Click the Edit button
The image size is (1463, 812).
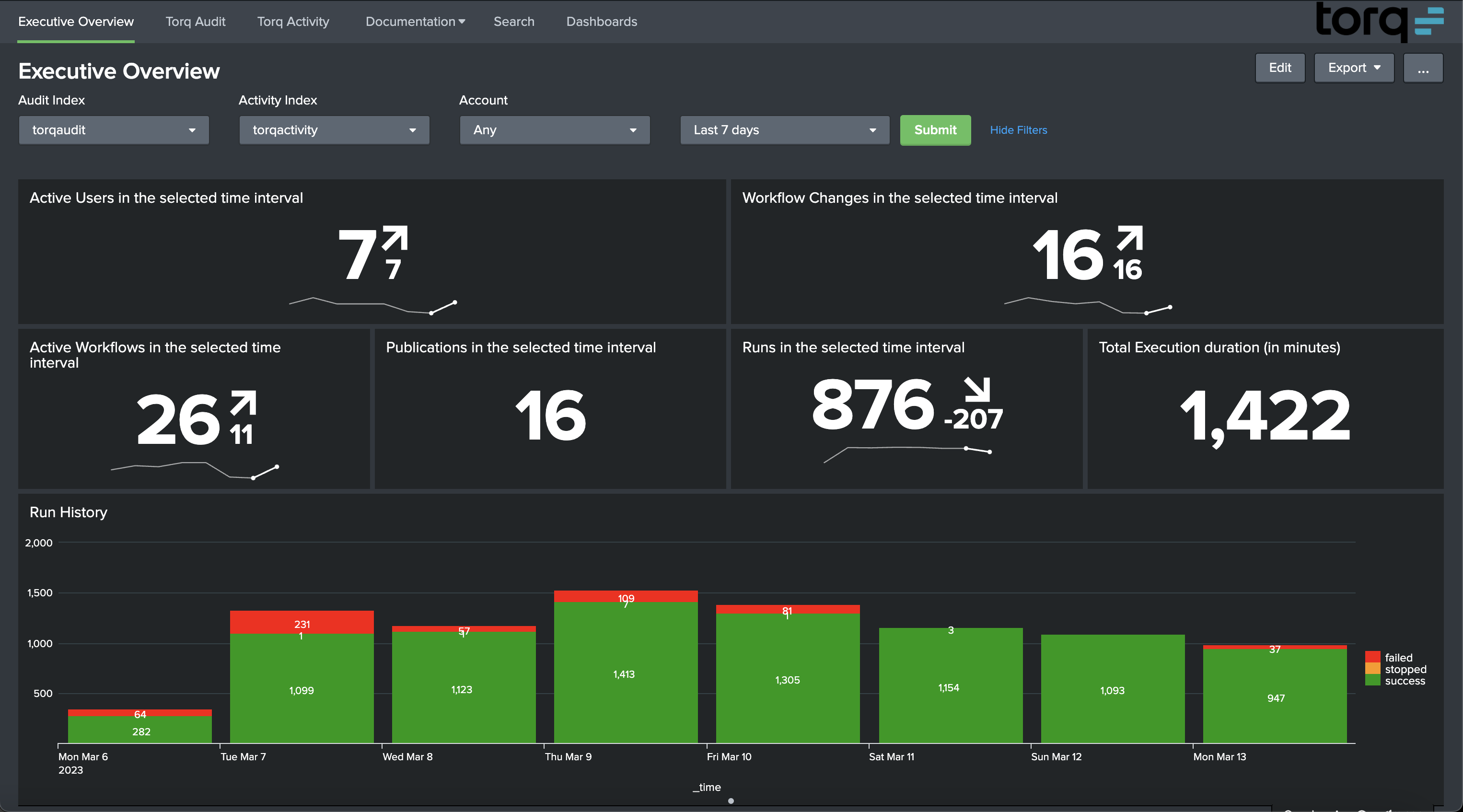coord(1279,68)
